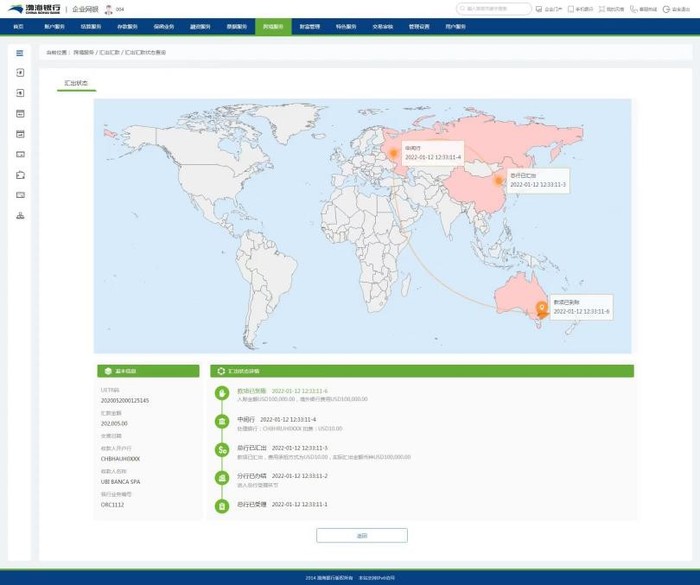Open the 管理设置 menu in navigation bar
700x585 pixels.
click(x=419, y=27)
